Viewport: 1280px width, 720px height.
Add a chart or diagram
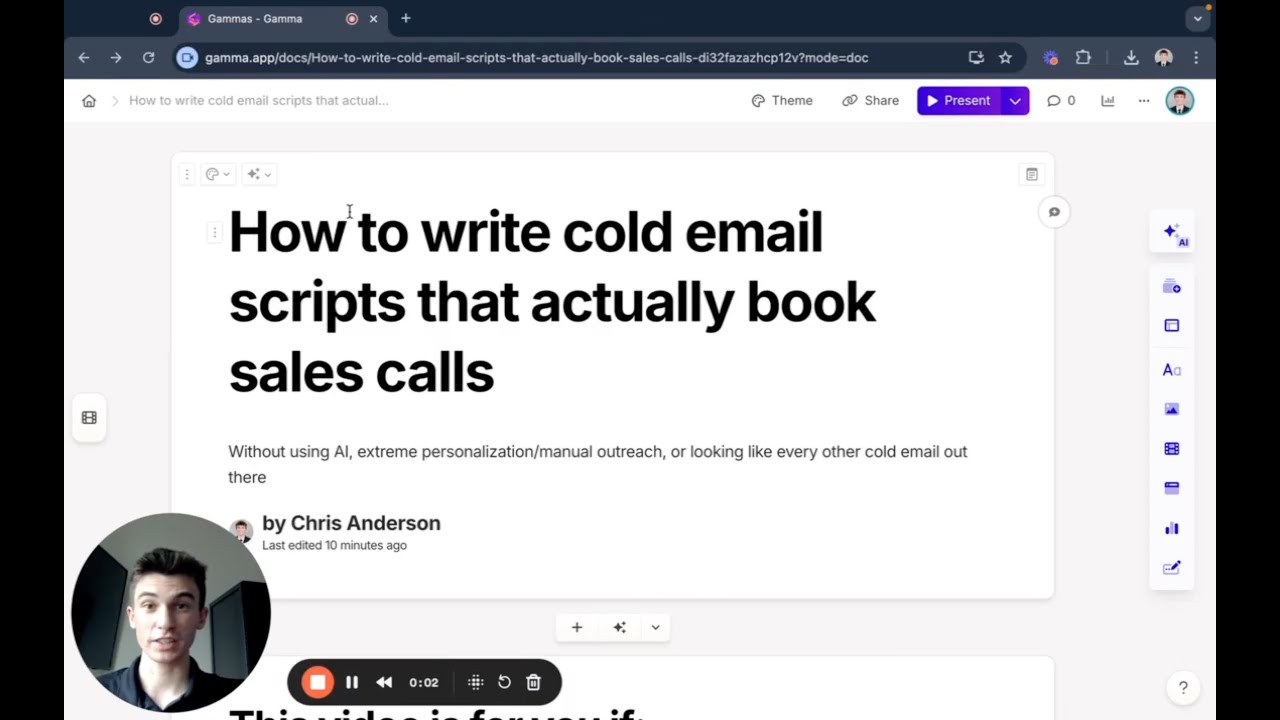[x=1171, y=528]
